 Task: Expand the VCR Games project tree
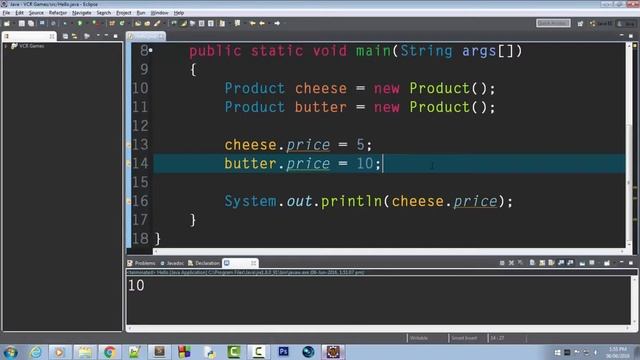[x=6, y=46]
